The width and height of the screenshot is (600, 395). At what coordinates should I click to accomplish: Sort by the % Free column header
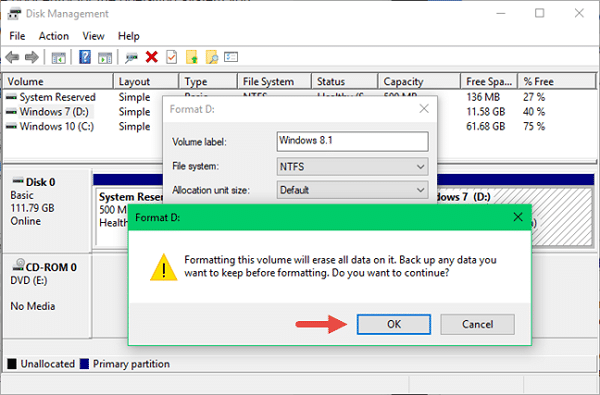557,82
